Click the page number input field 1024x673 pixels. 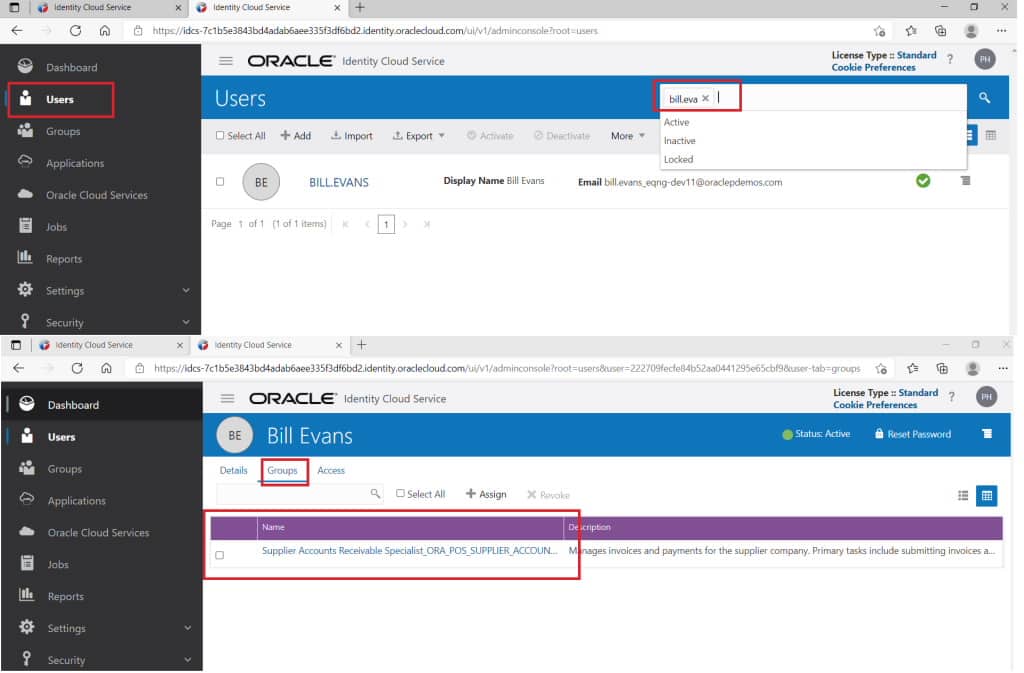pos(386,224)
